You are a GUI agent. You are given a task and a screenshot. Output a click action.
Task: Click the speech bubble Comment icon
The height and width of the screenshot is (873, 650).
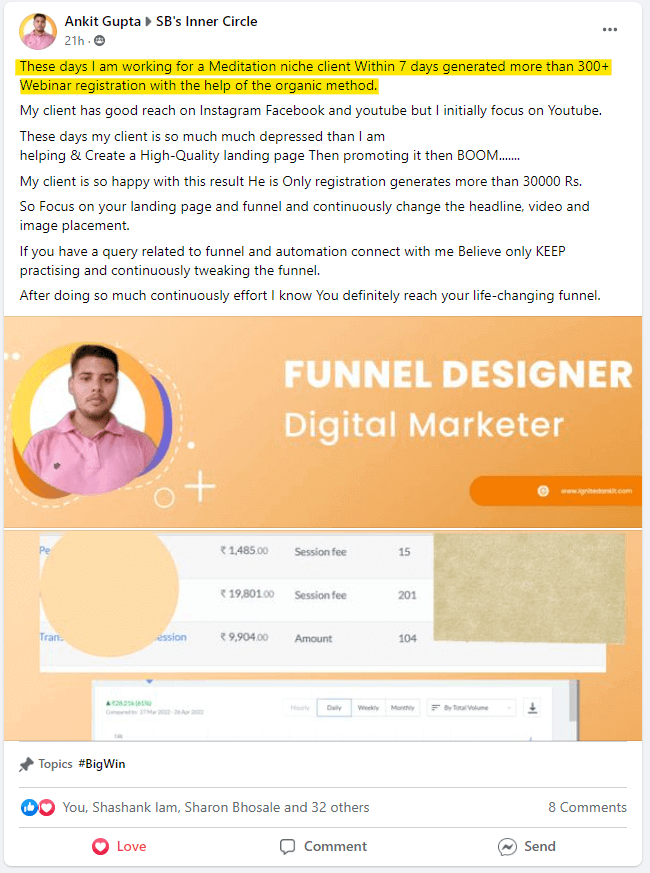click(x=287, y=847)
